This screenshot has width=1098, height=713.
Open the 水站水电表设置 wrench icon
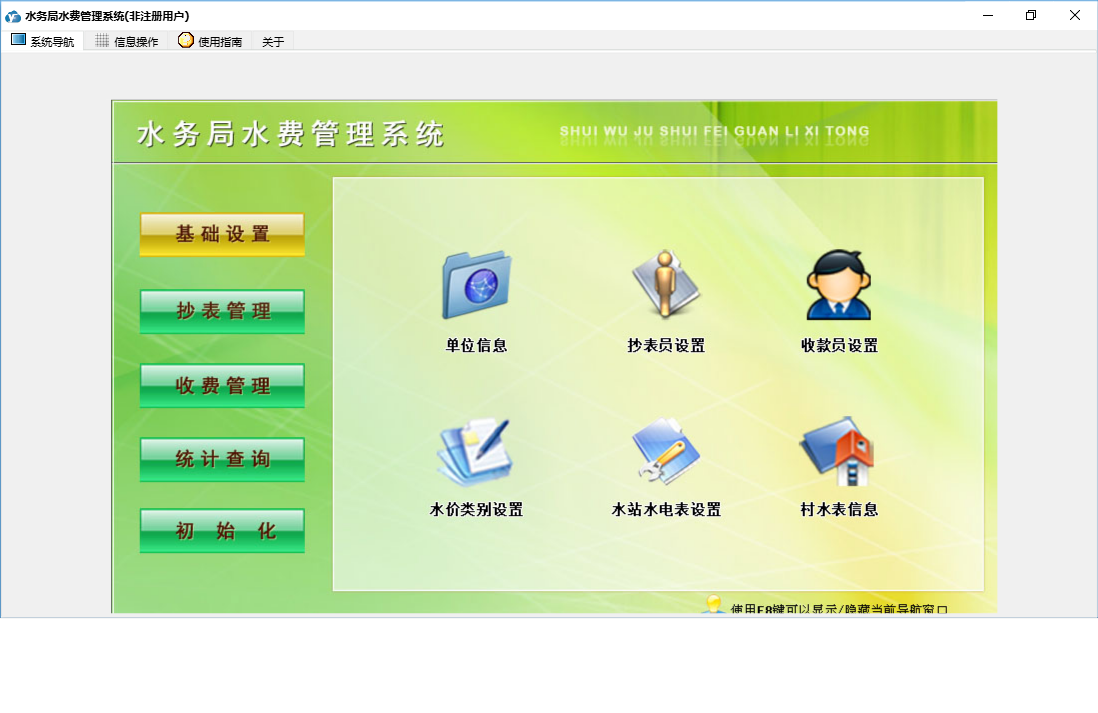(666, 452)
